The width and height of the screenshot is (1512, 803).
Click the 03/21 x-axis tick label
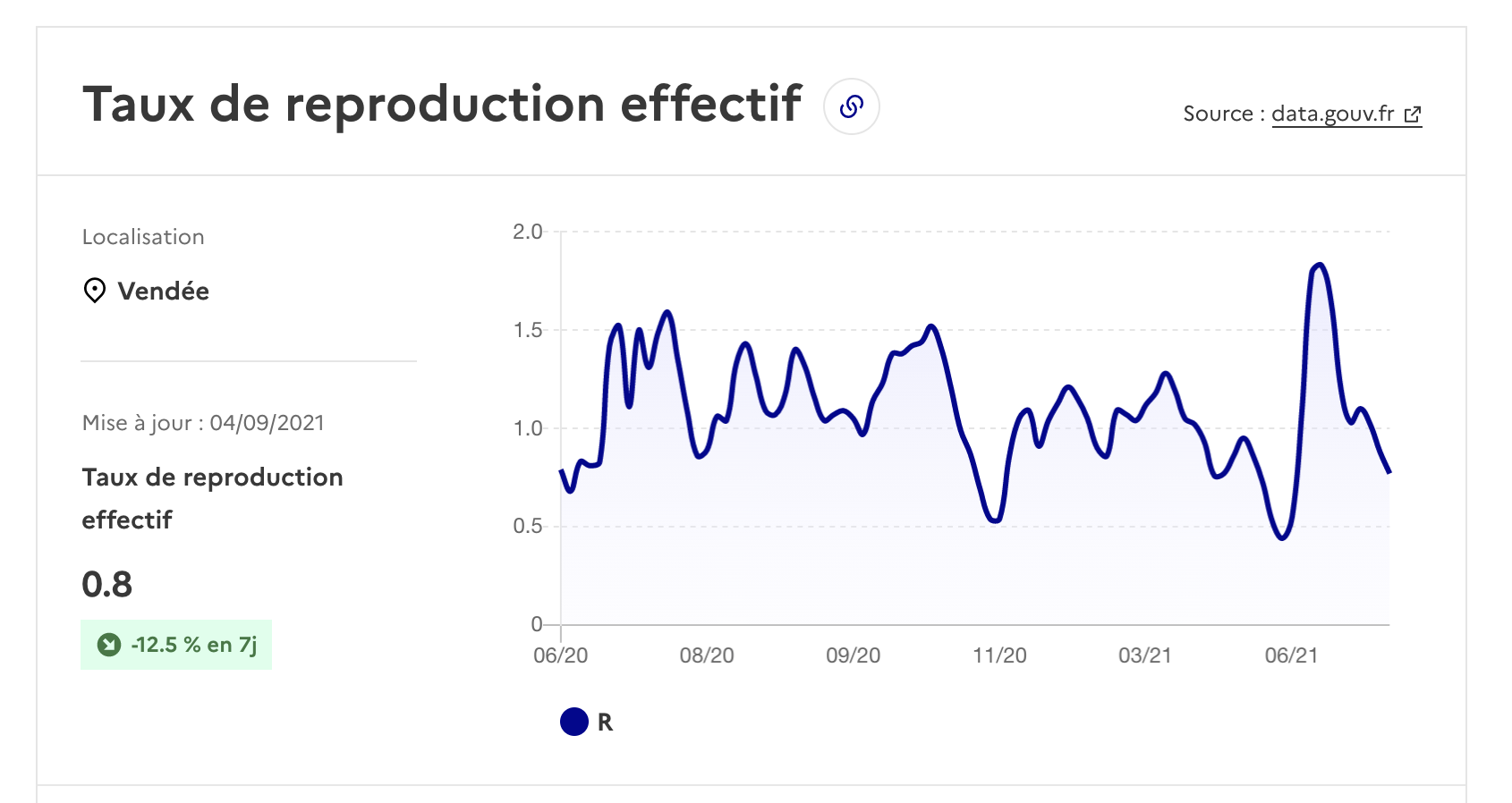[x=1145, y=655]
